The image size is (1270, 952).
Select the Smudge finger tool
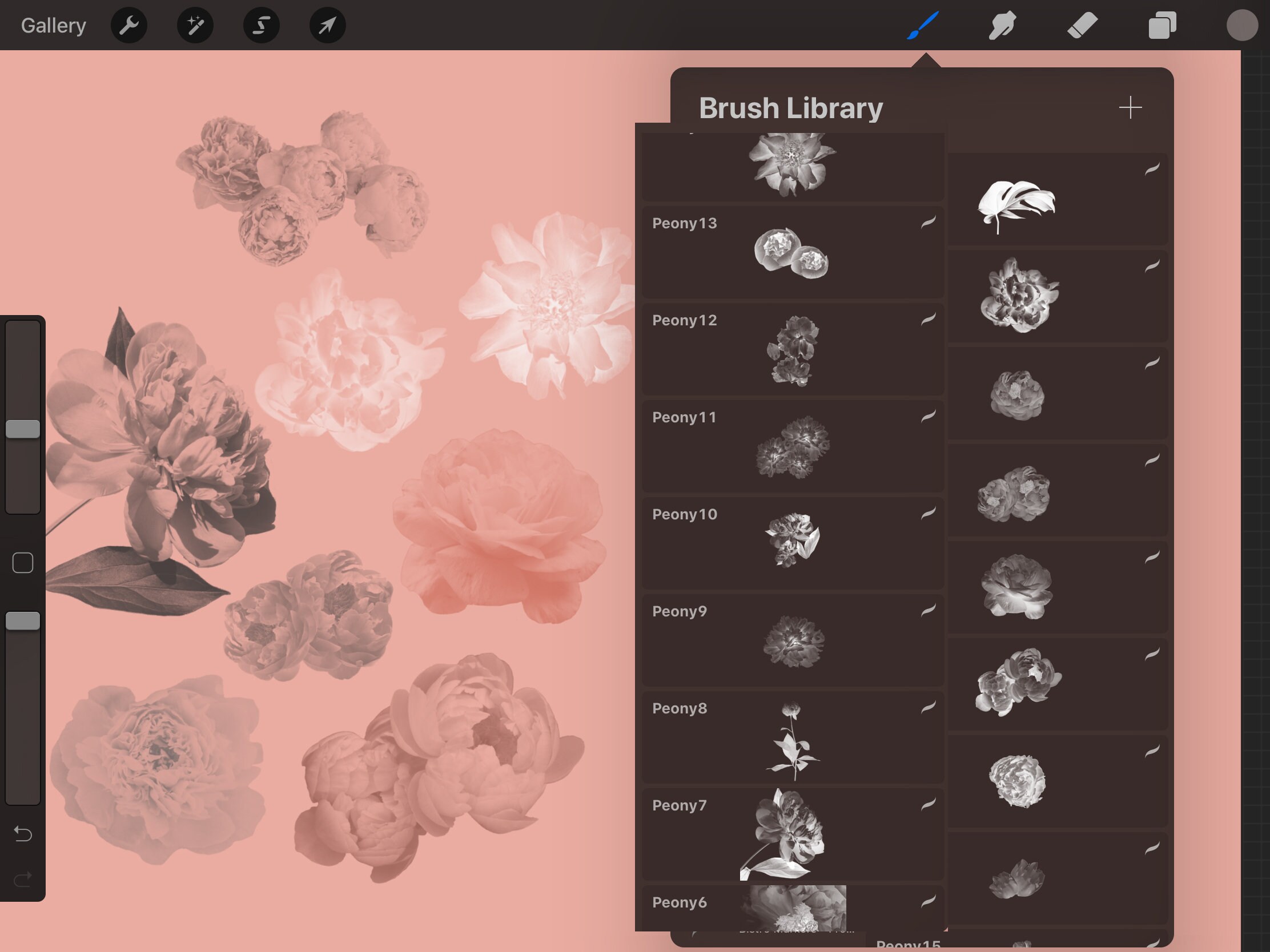(x=1002, y=25)
